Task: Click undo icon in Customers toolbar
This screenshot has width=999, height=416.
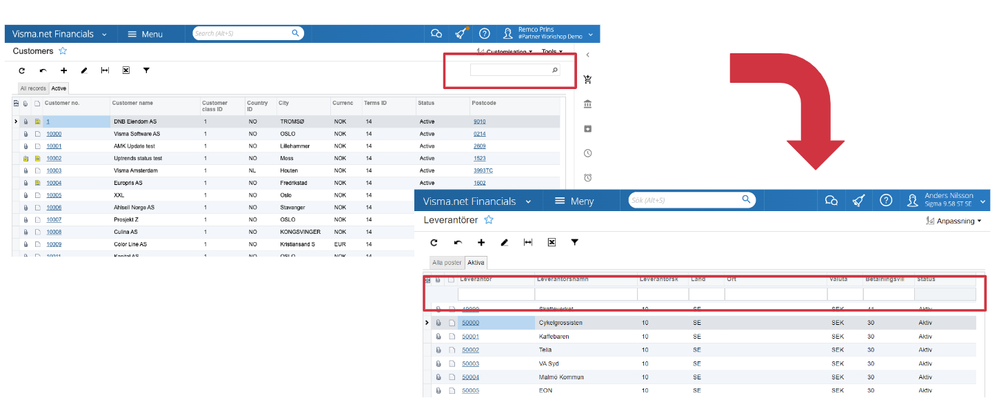Action: 43,71
